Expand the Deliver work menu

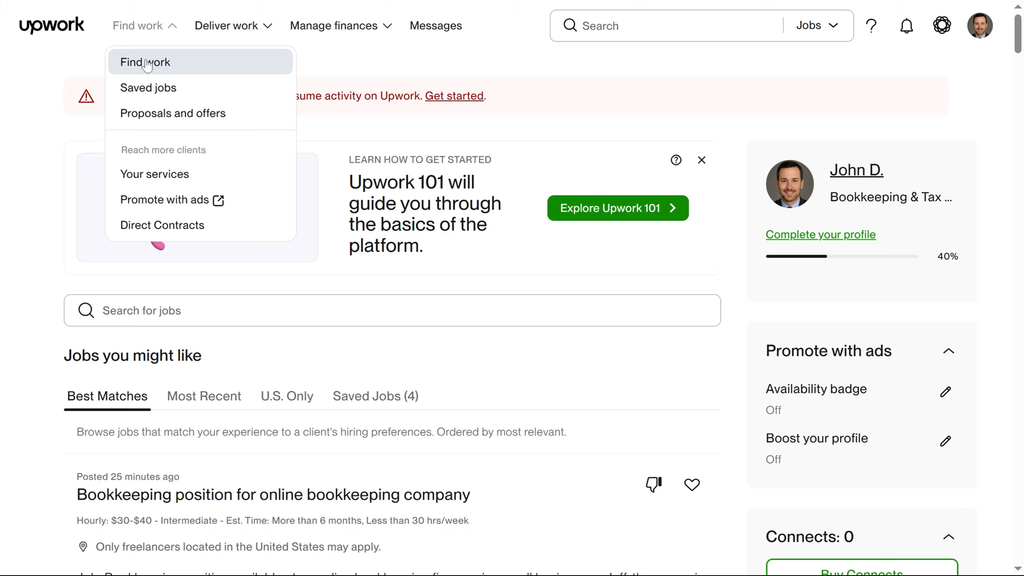[x=233, y=26]
